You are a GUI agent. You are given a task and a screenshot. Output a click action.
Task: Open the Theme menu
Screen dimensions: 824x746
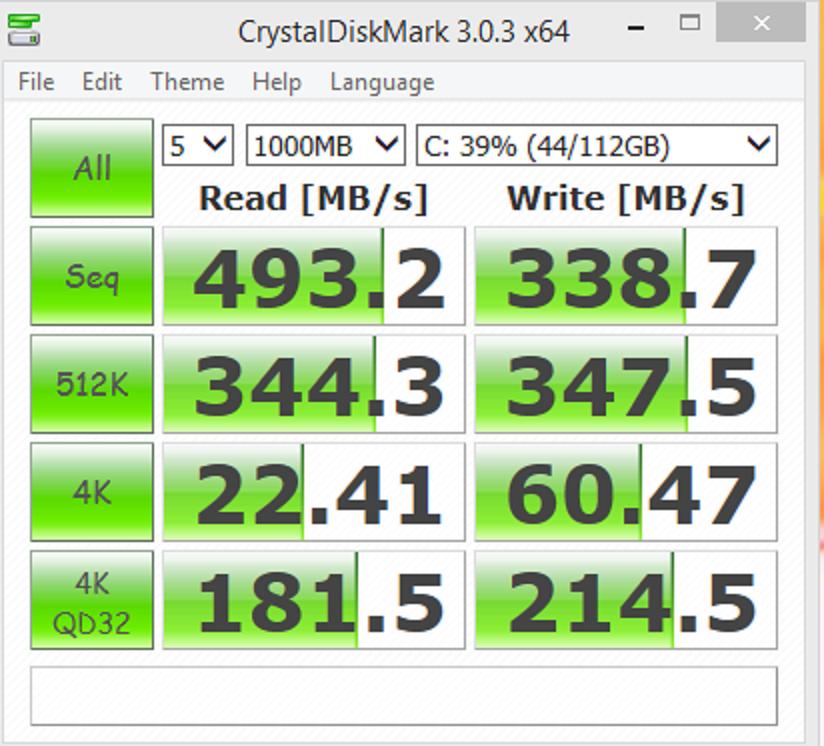click(x=188, y=82)
